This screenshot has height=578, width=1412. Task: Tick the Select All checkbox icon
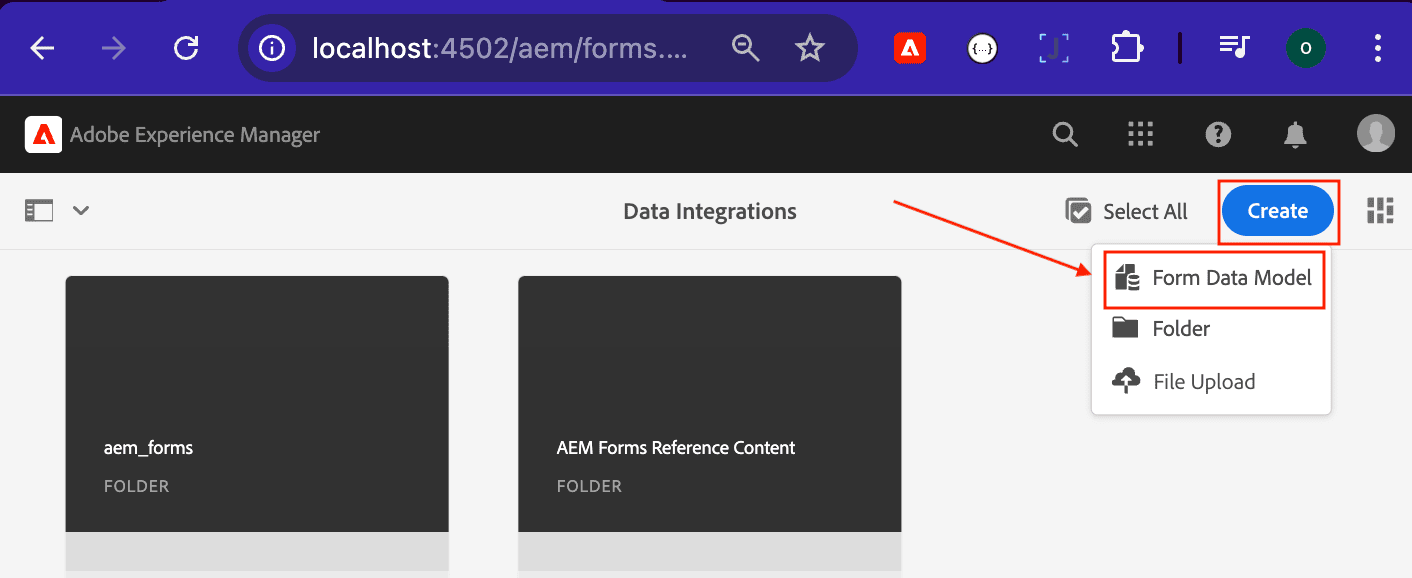1078,211
